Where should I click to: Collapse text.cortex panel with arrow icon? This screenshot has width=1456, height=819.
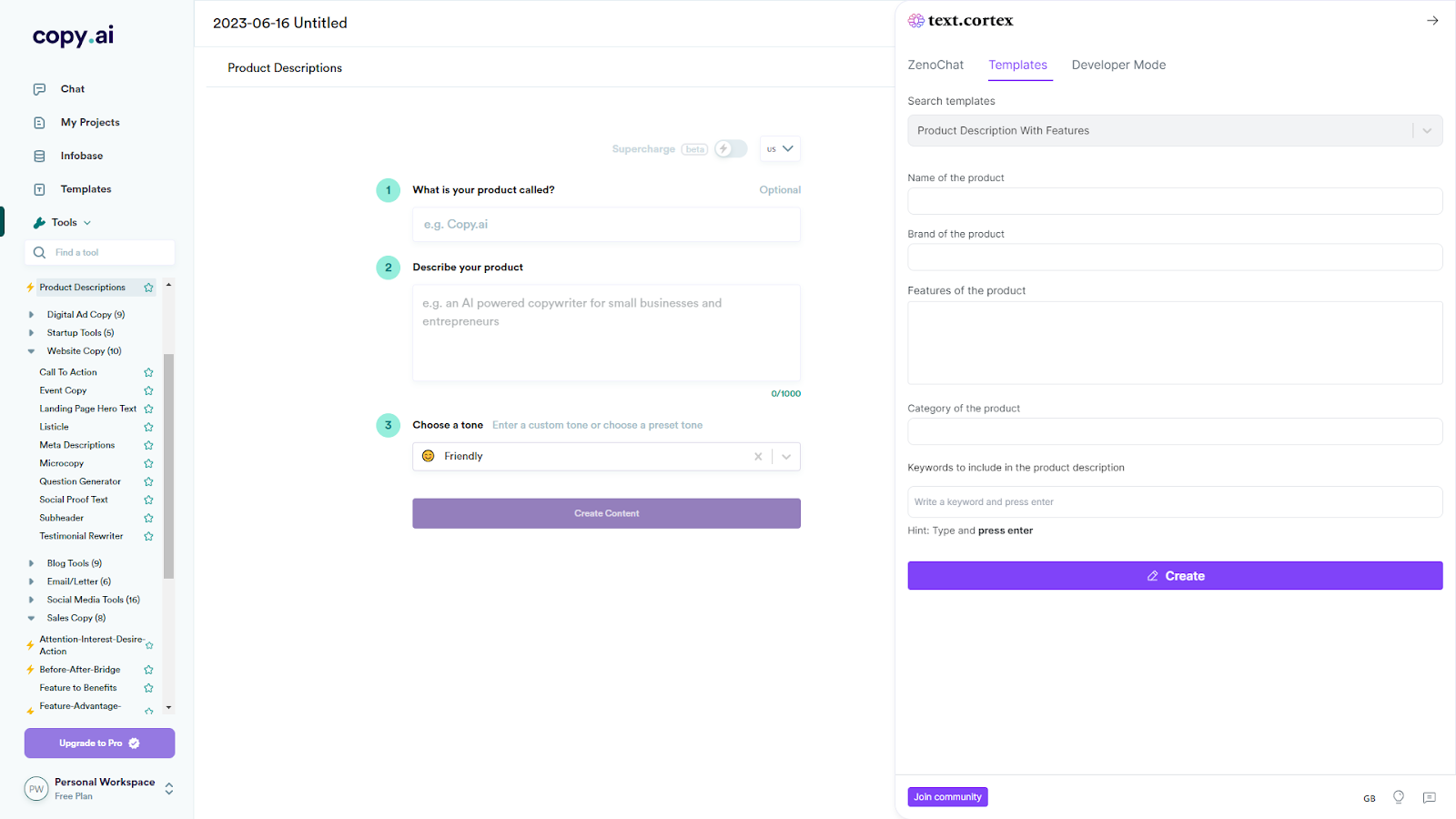[1432, 20]
